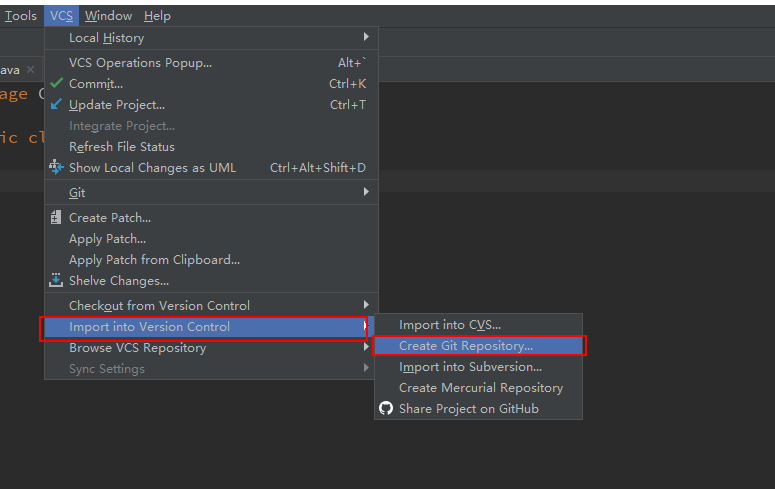Screen dimensions: 775x489
Task: Choose Import into Subversion
Action: (x=470, y=367)
